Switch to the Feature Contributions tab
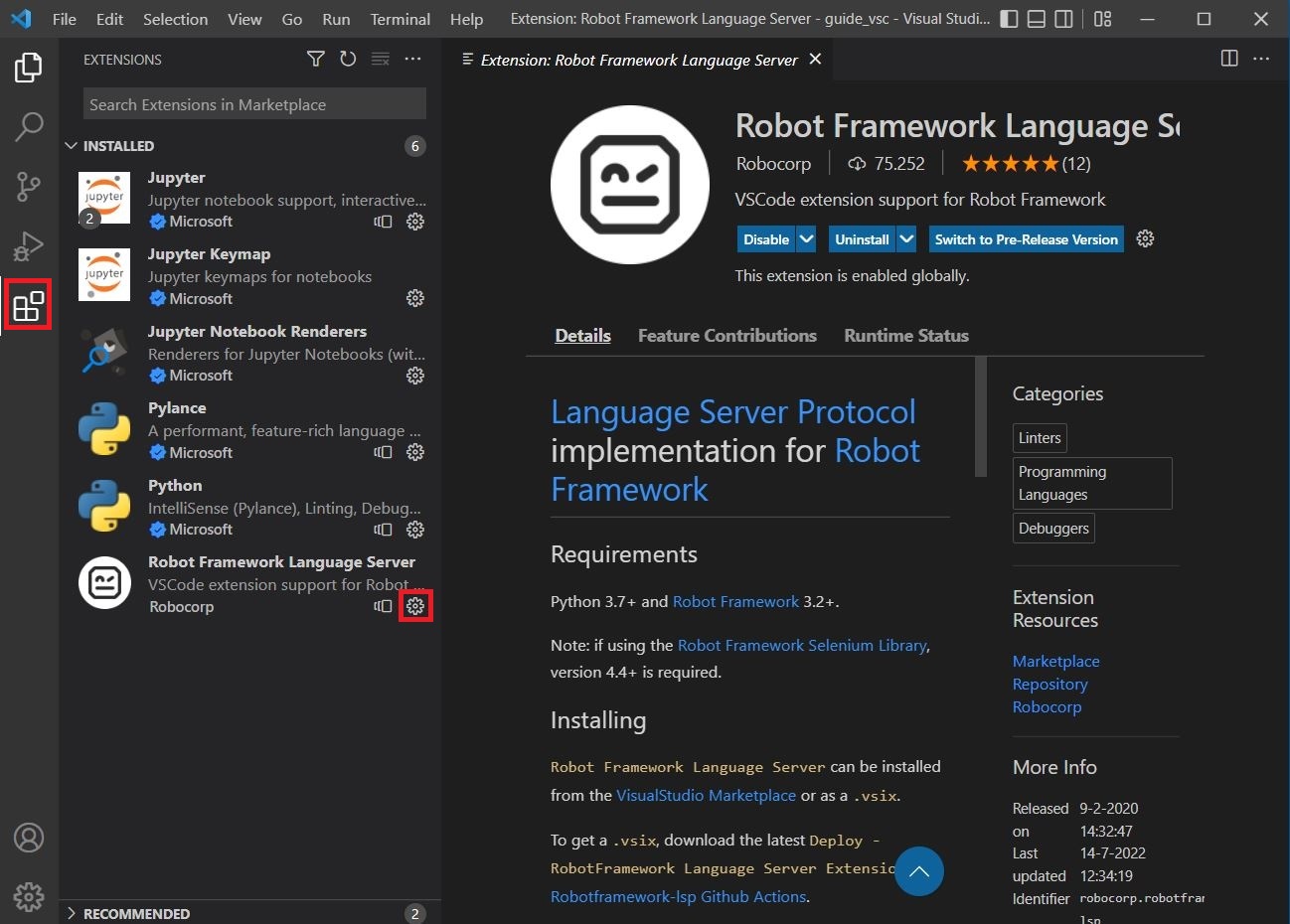Screen dimensions: 1290x924 click(727, 336)
